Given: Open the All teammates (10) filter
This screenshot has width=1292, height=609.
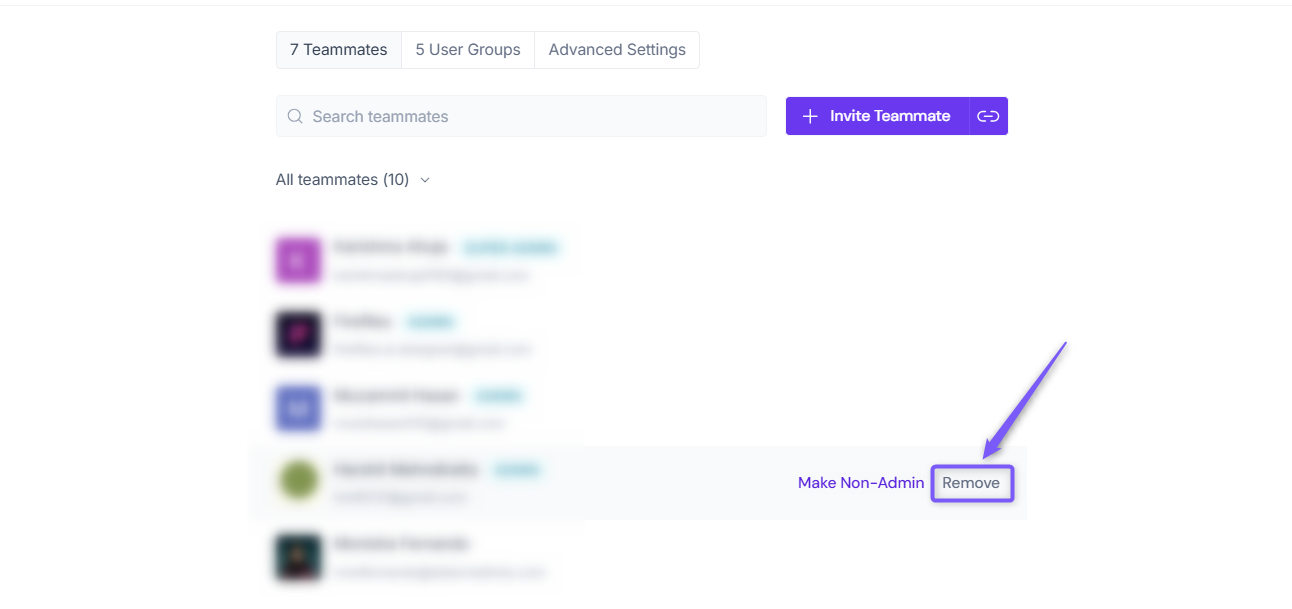Looking at the screenshot, I should coord(353,180).
